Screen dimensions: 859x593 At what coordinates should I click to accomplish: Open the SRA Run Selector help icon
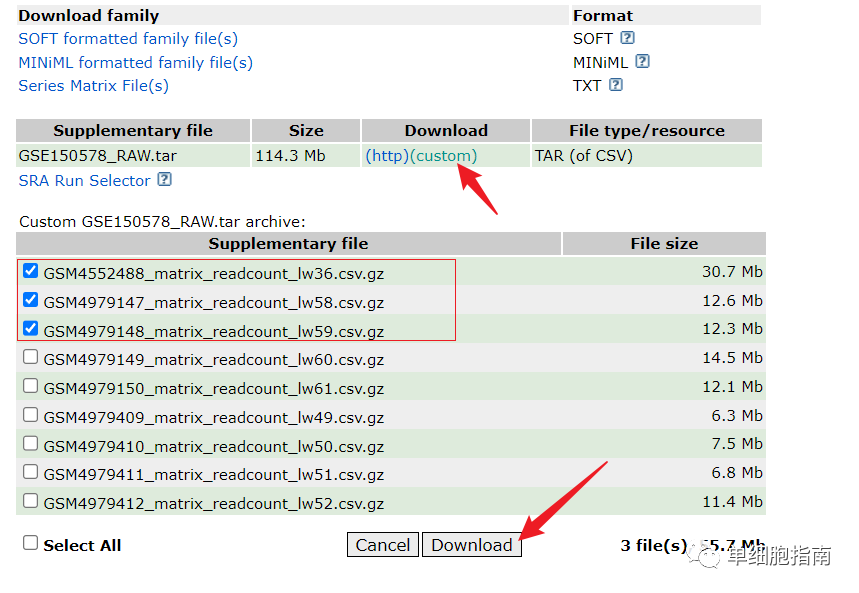coord(164,179)
